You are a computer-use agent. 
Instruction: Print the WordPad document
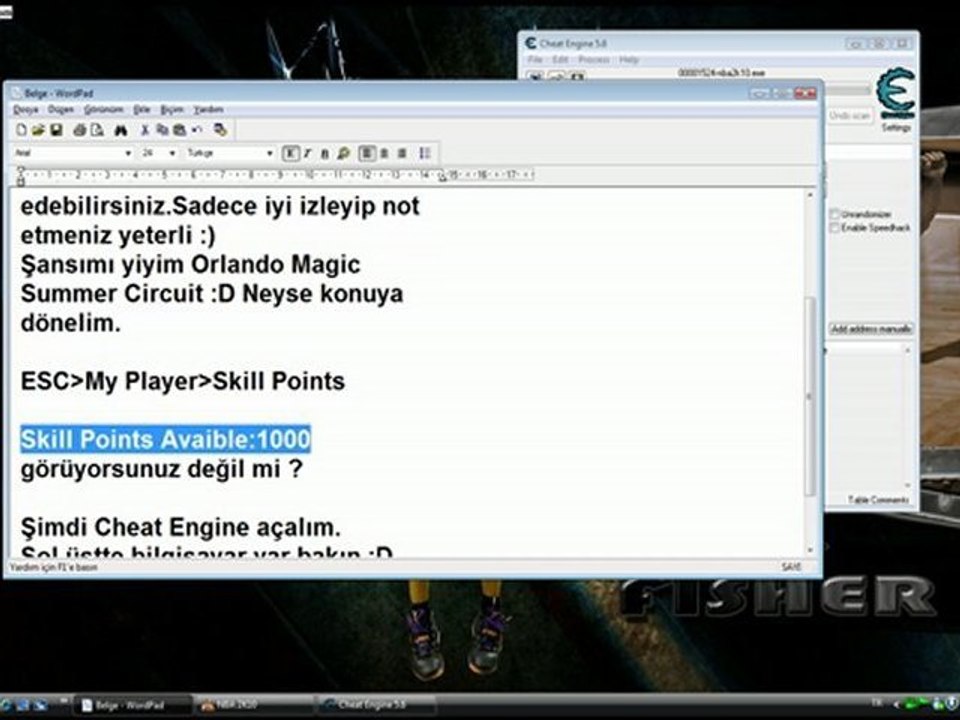[x=80, y=130]
